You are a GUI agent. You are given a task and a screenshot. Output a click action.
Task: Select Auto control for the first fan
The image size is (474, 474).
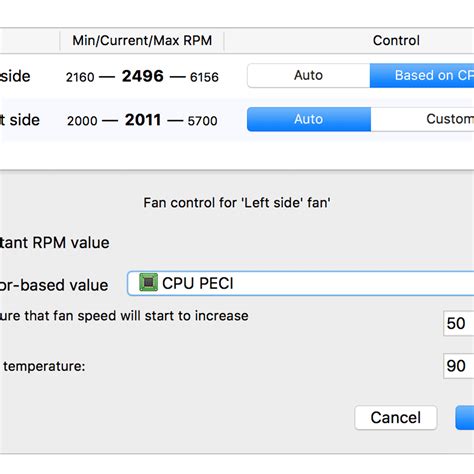coord(309,76)
